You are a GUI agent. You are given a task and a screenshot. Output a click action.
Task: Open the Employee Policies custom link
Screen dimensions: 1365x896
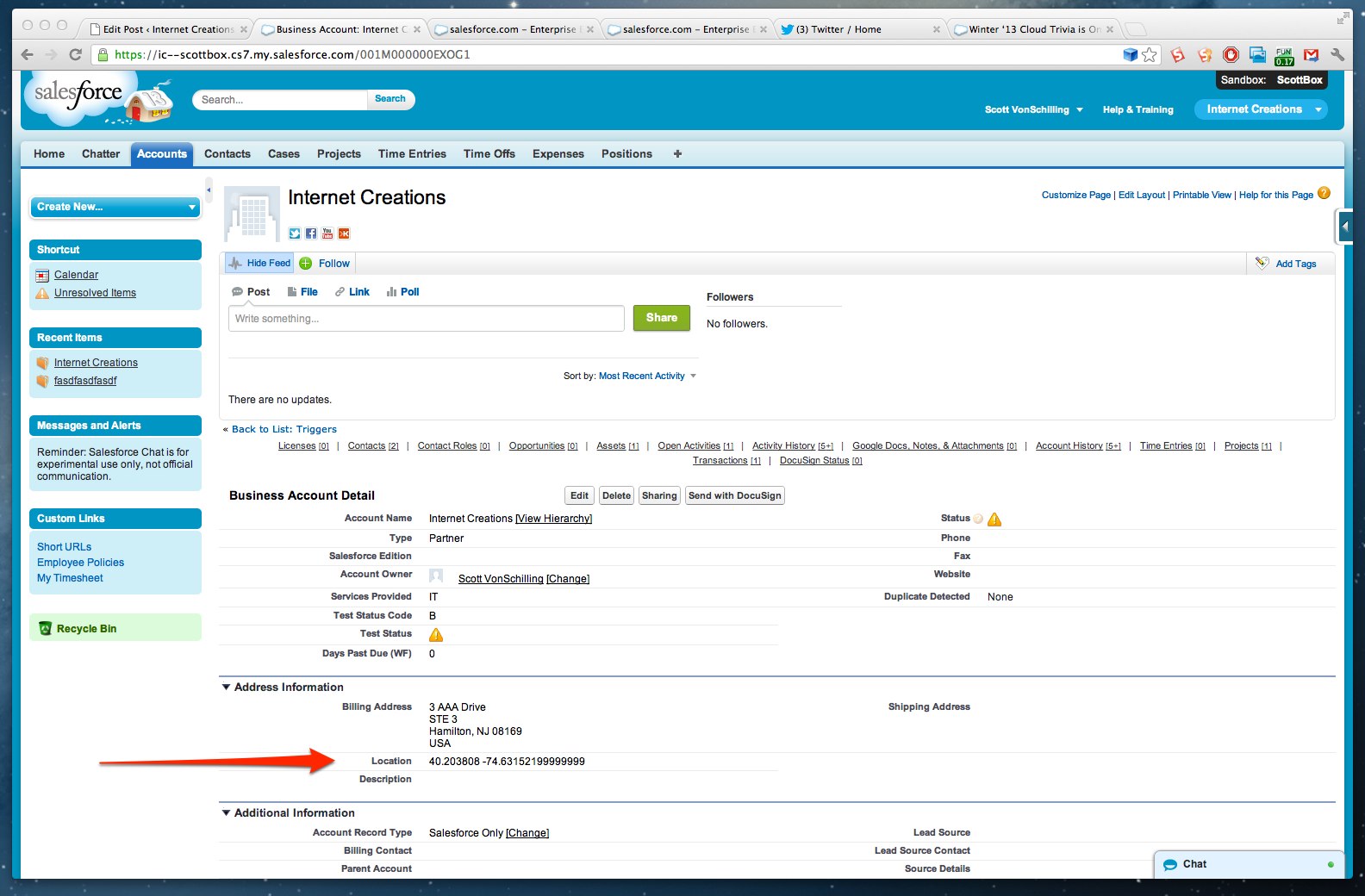80,563
